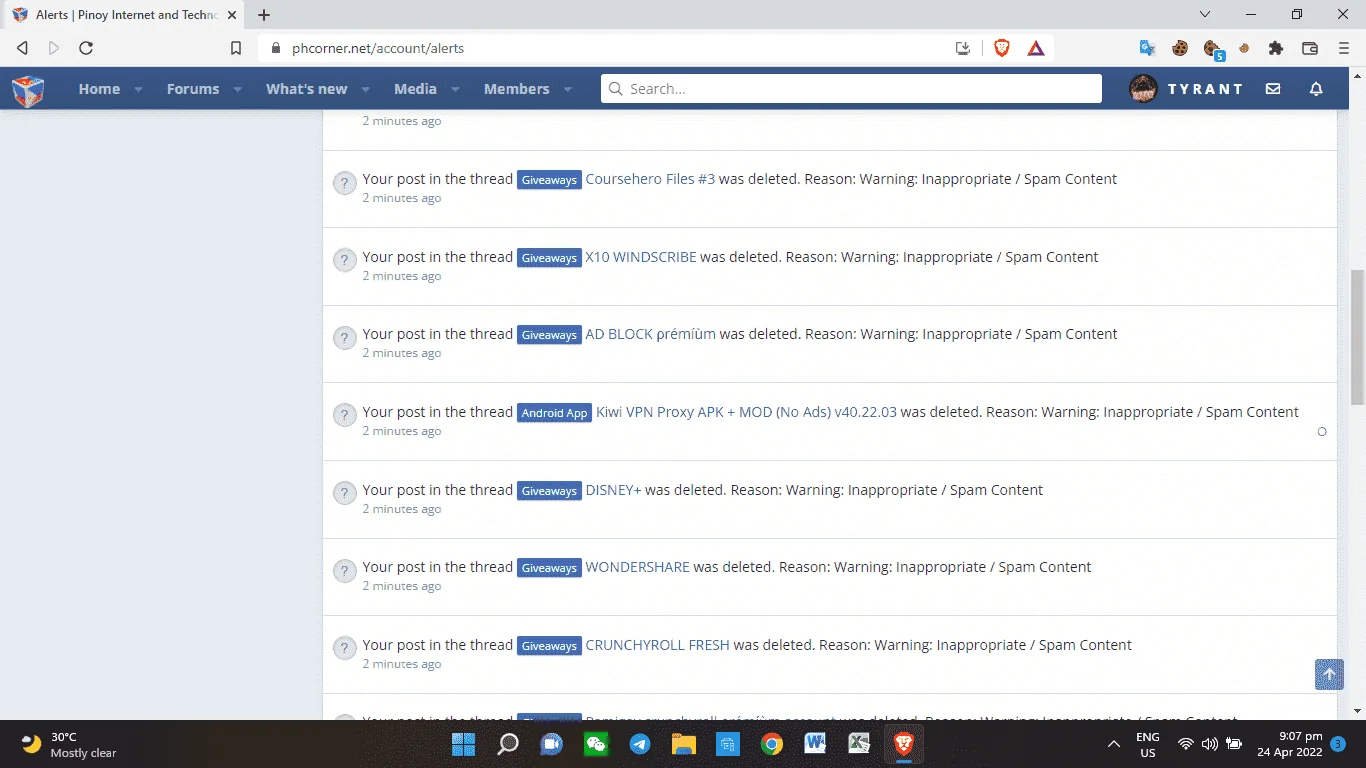Open the cookie extension with badge 5
The image size is (1366, 768).
point(1213,48)
